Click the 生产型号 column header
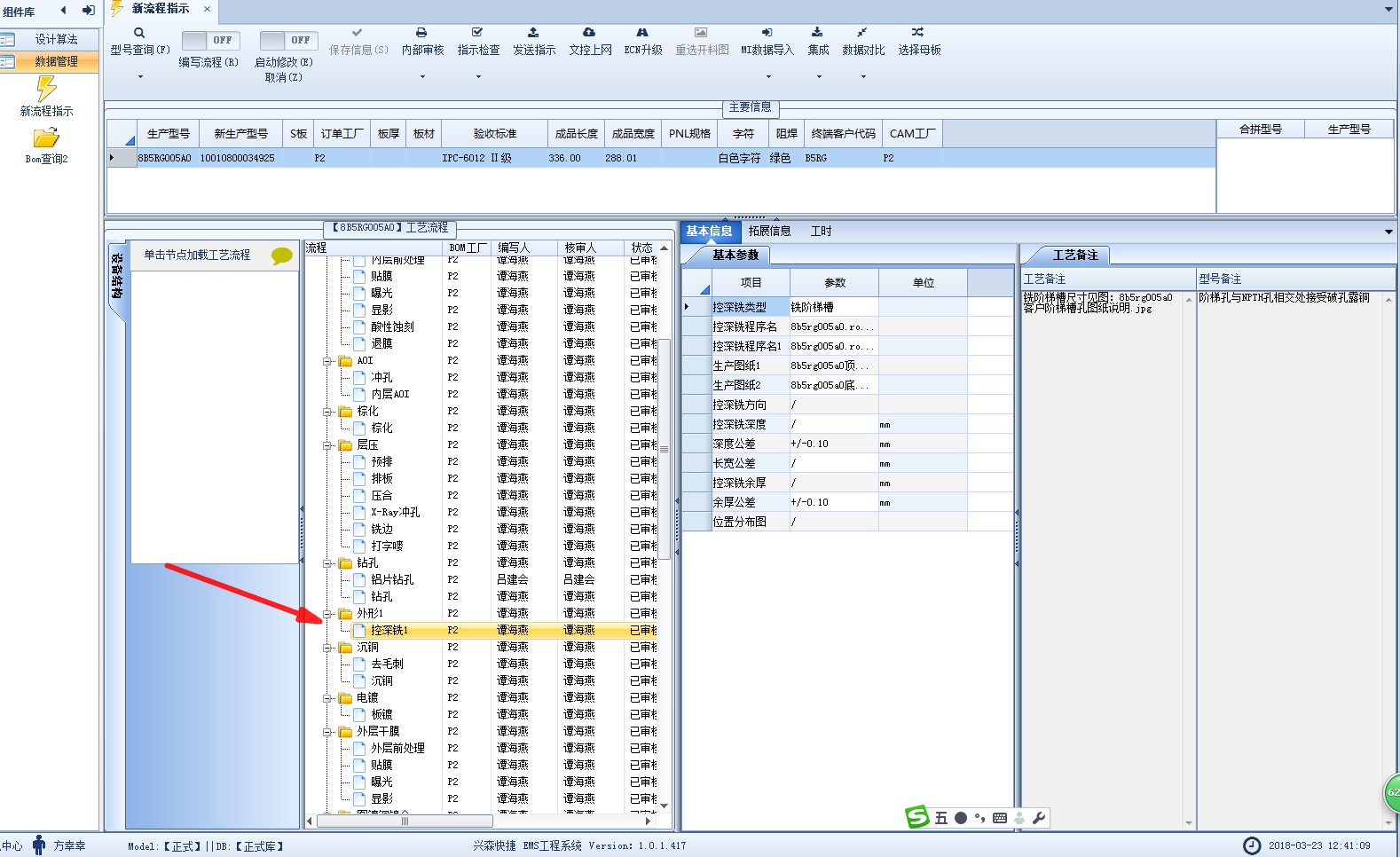Image resolution: width=1400 pixels, height=857 pixels. pos(168,134)
